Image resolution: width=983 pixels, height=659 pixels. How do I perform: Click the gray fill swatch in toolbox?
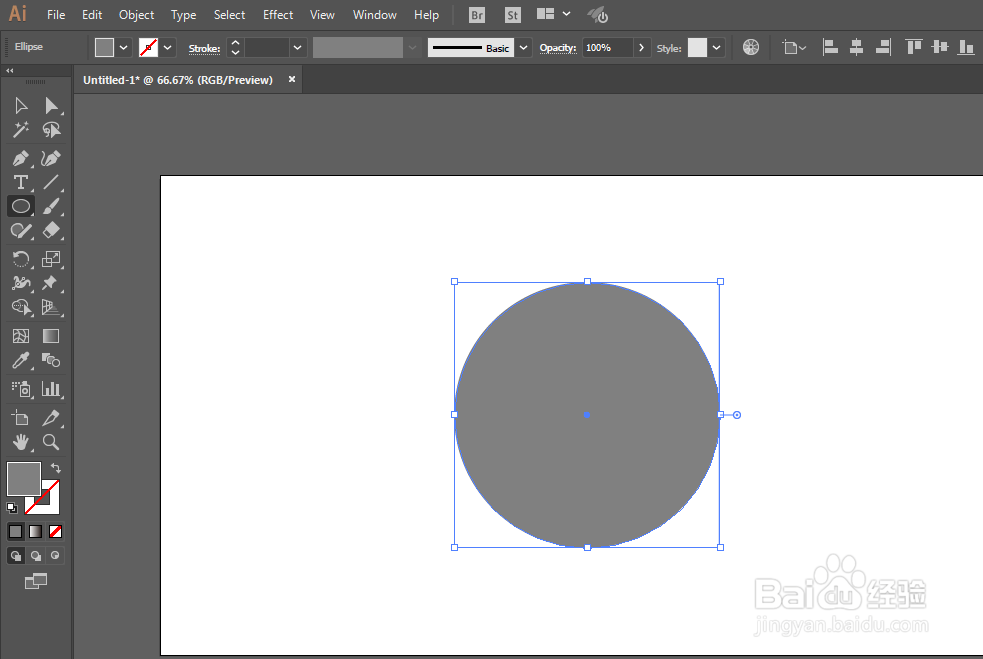click(24, 478)
